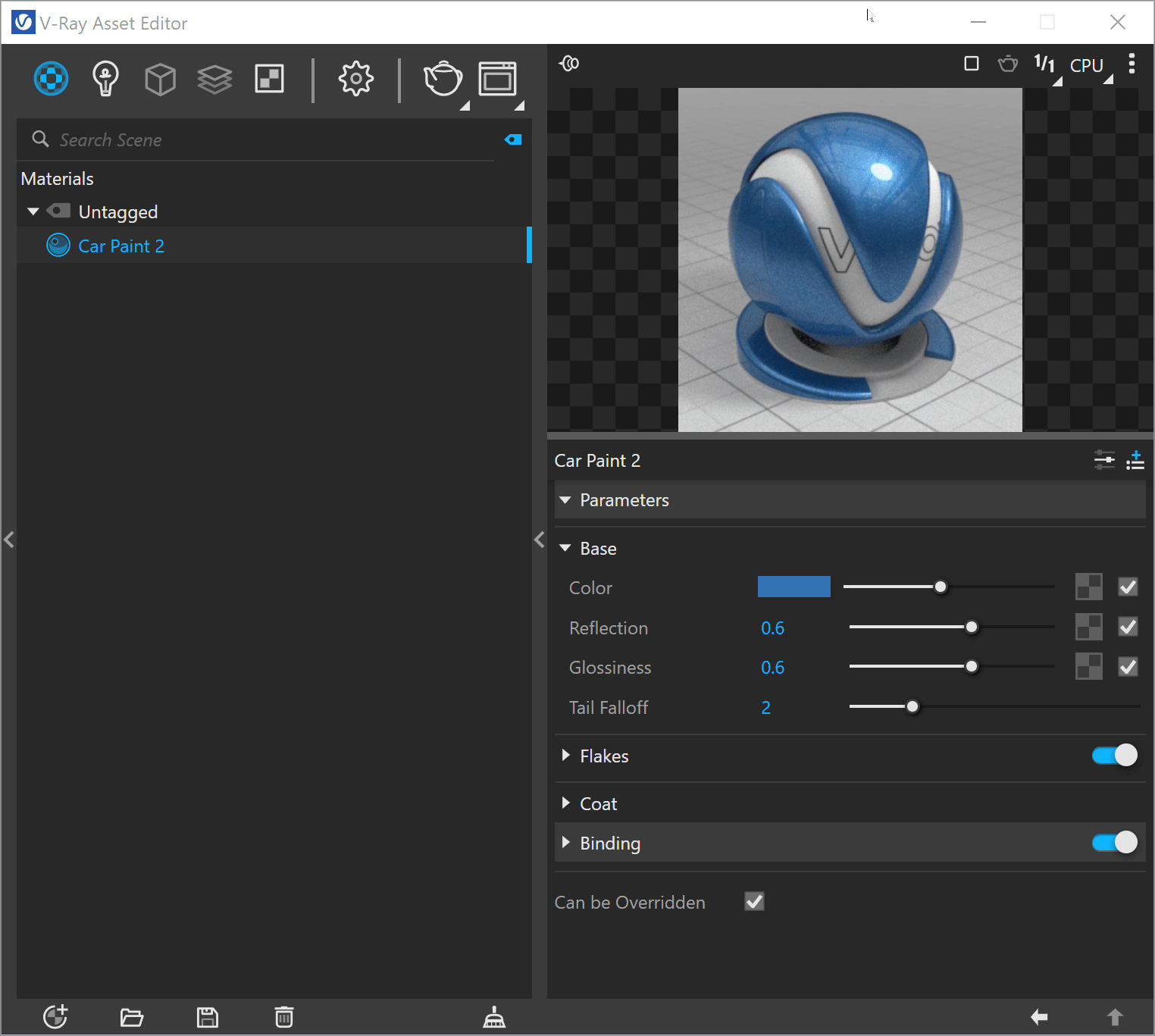Collapse the left asset list panel

[x=9, y=540]
